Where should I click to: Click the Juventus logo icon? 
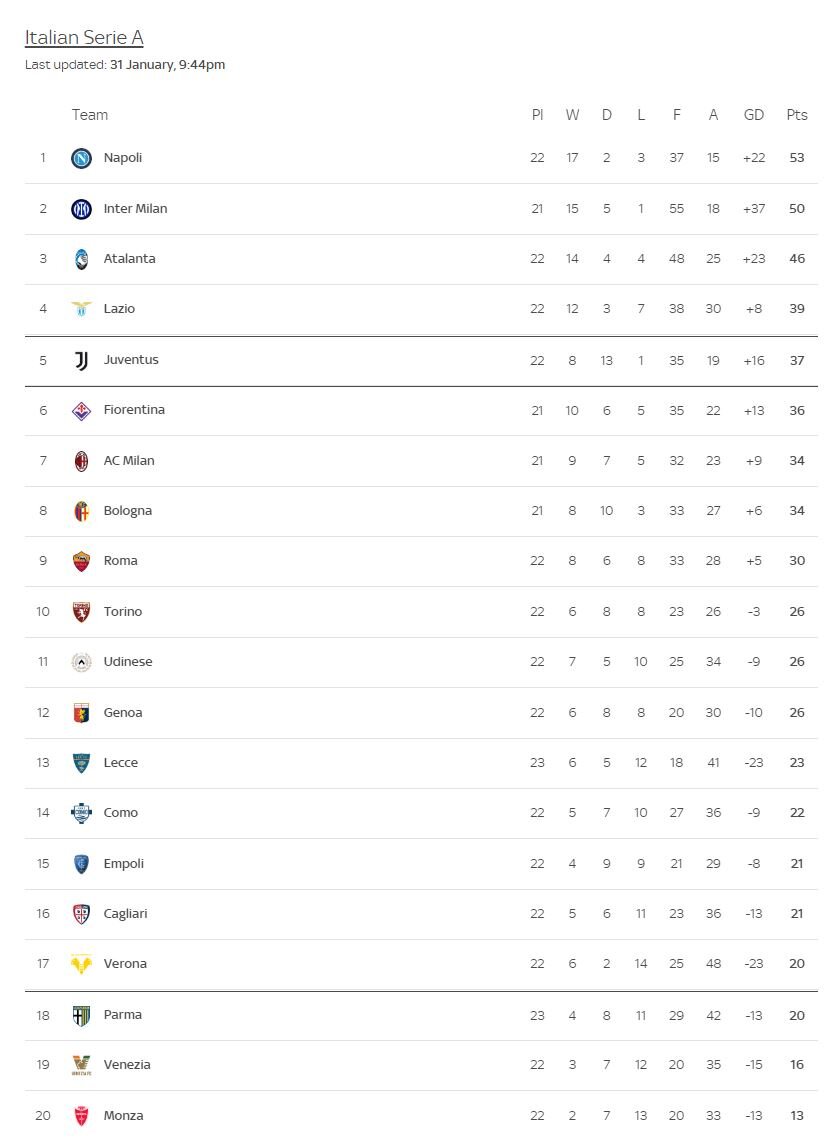coord(81,360)
